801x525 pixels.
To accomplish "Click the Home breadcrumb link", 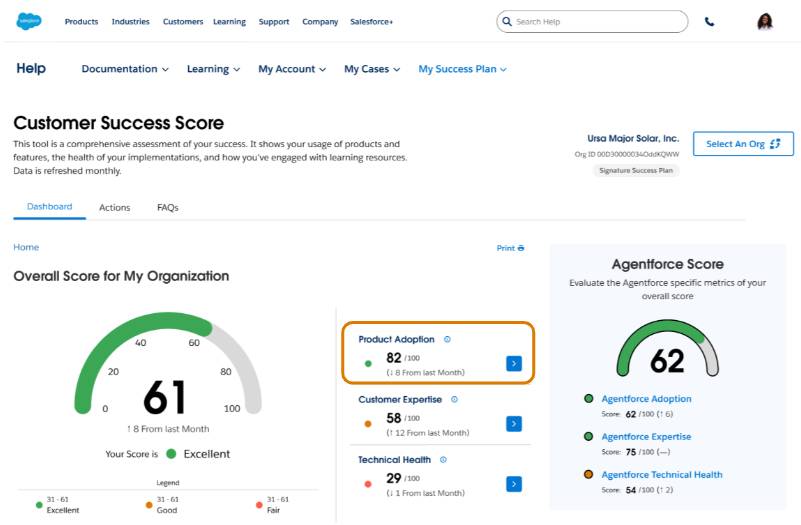I will click(x=26, y=247).
